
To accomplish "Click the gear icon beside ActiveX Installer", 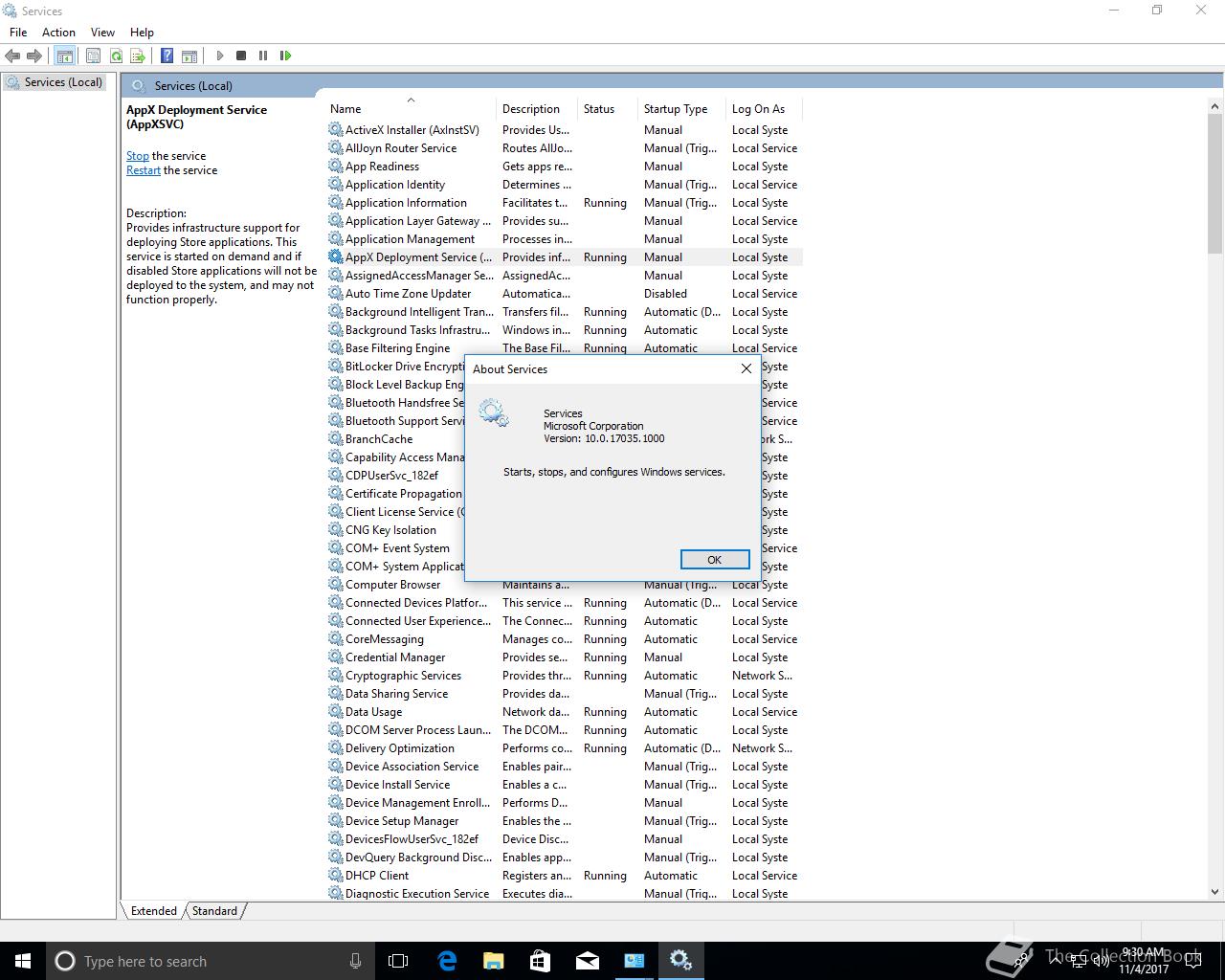I will click(x=335, y=129).
